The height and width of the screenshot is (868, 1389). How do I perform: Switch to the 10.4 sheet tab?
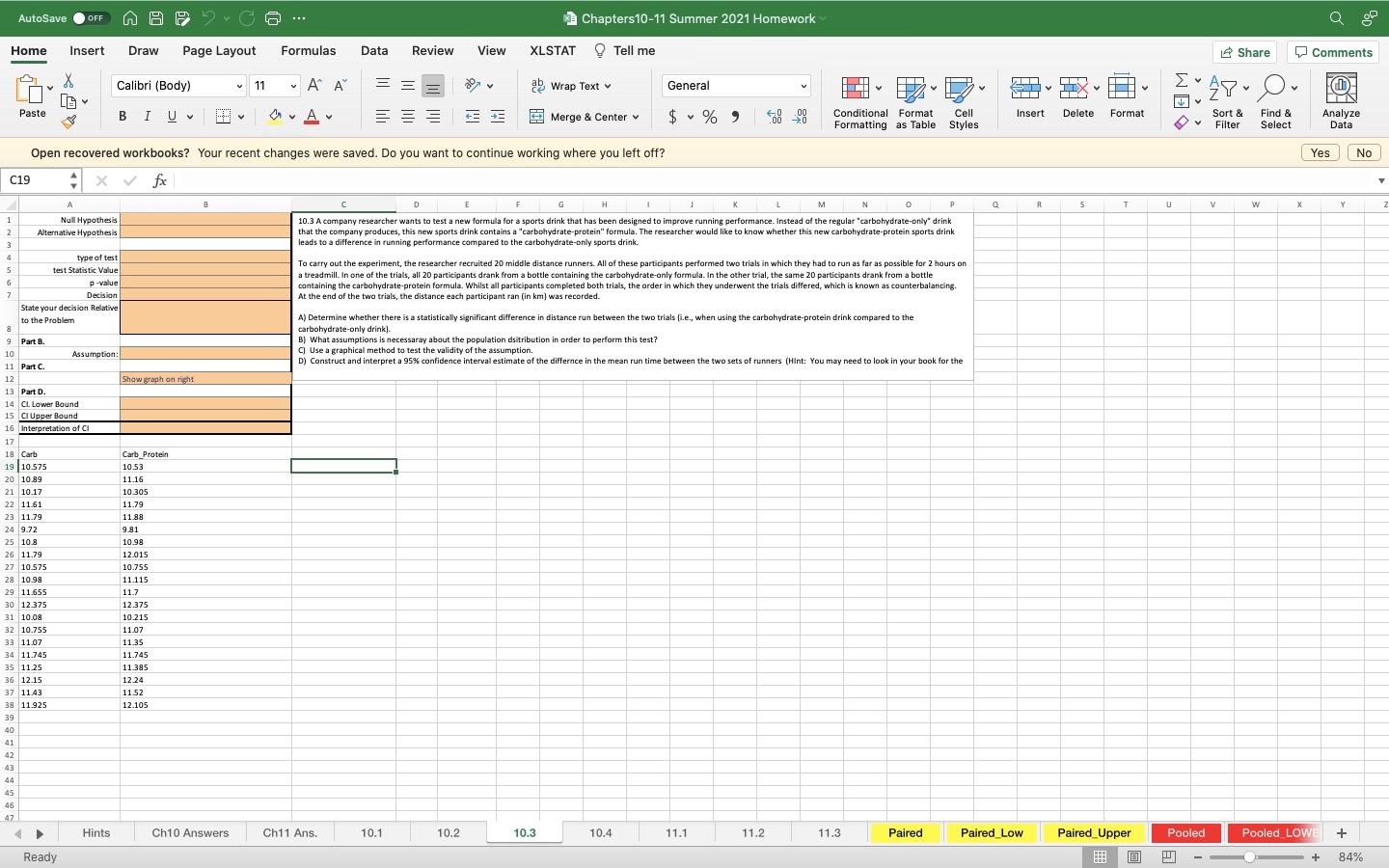coord(601,833)
